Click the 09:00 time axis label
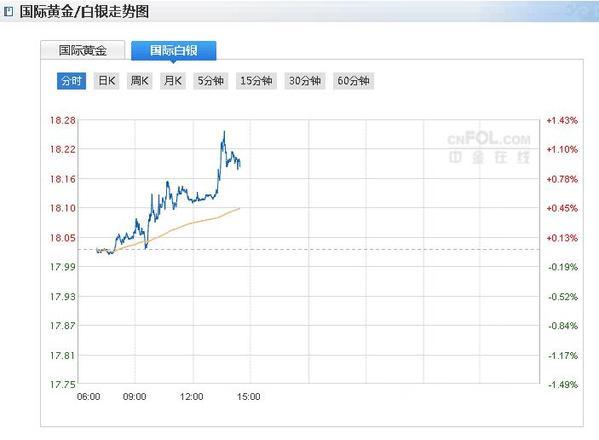Viewport: 599px width, 440px height. pyautogui.click(x=134, y=396)
